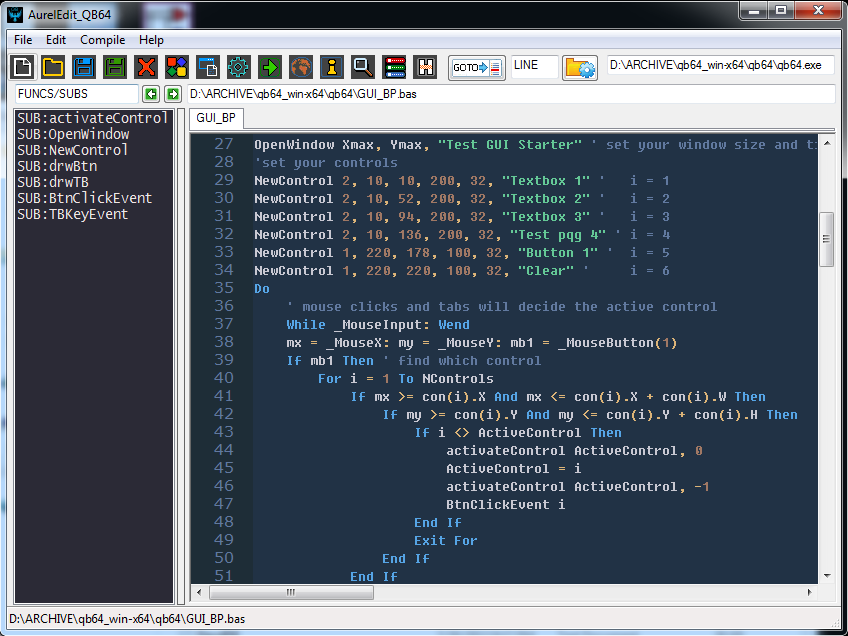
Task: Click the horizontal scroll right arrow
Action: [809, 592]
